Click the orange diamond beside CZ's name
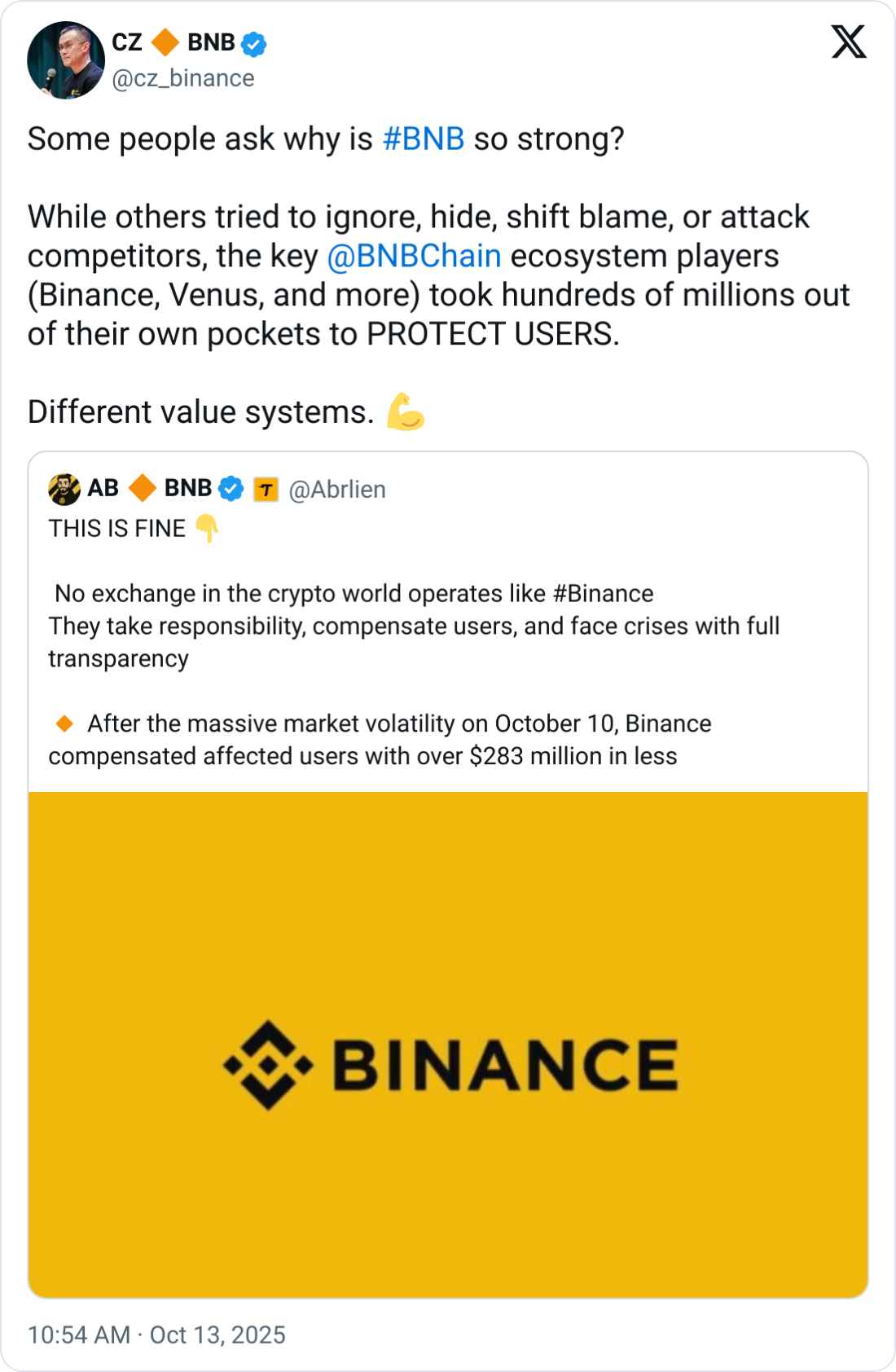The height and width of the screenshot is (1372, 896). point(165,42)
